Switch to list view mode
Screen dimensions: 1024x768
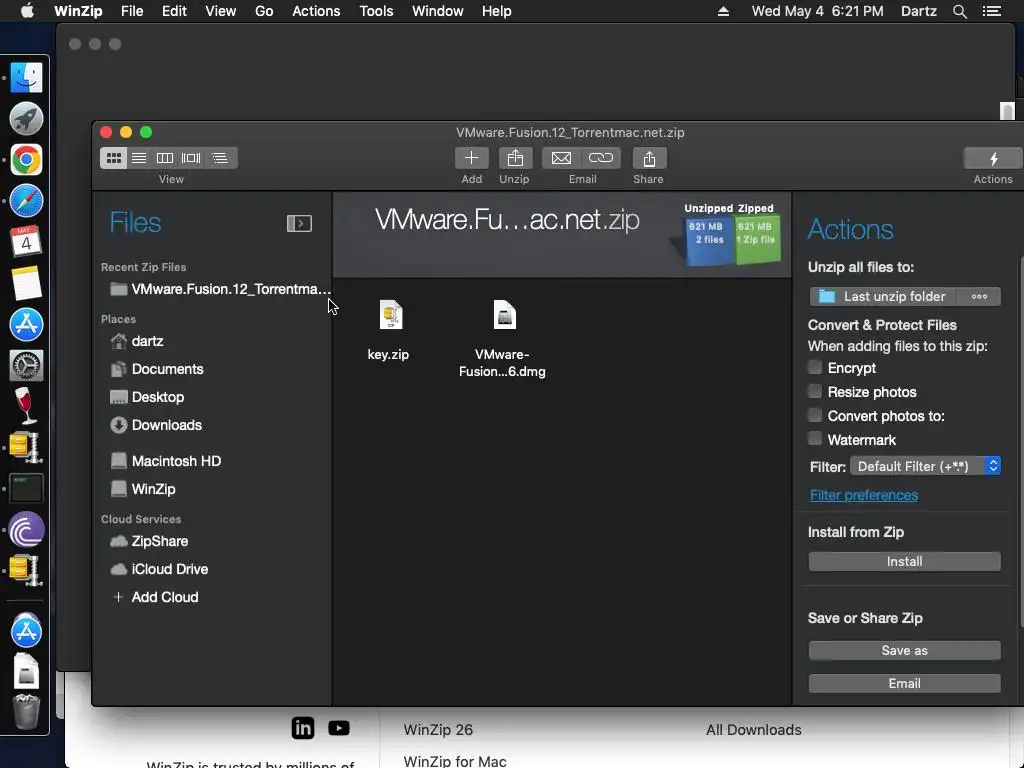[x=139, y=158]
